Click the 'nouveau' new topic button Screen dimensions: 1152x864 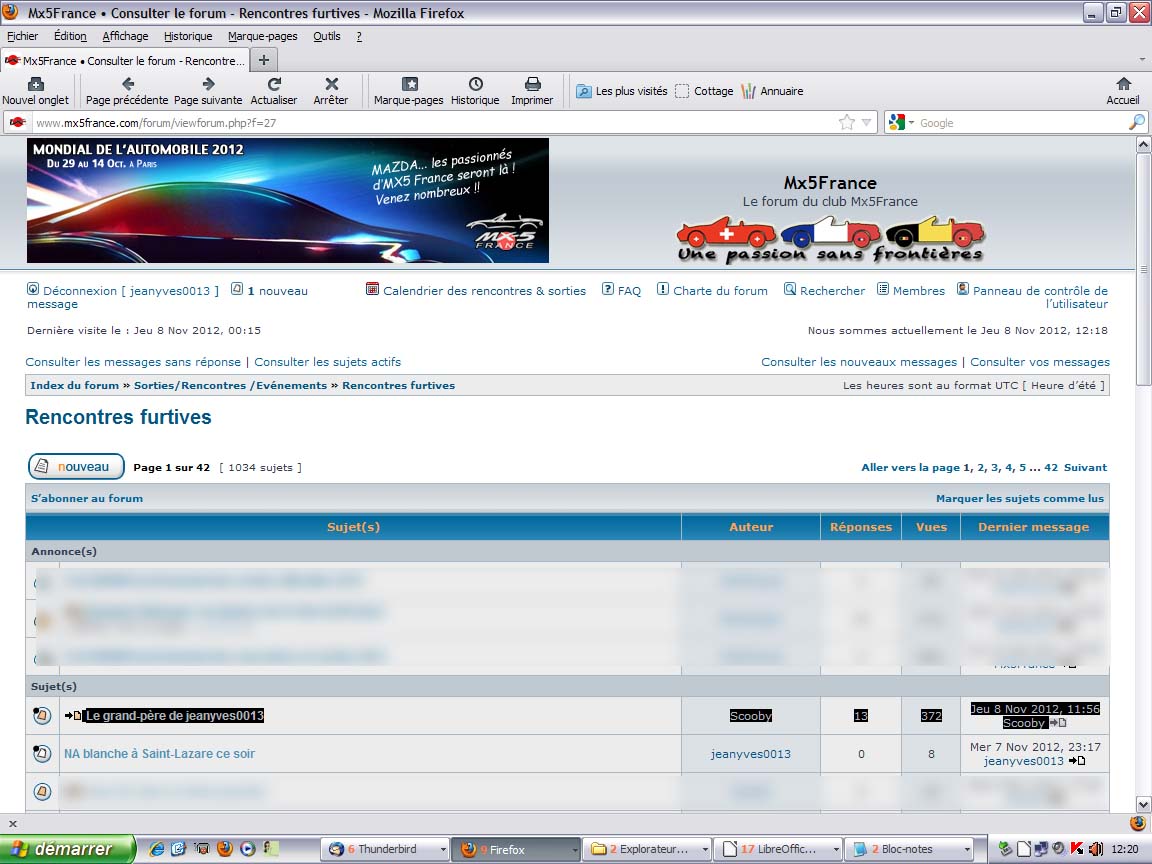tap(76, 467)
